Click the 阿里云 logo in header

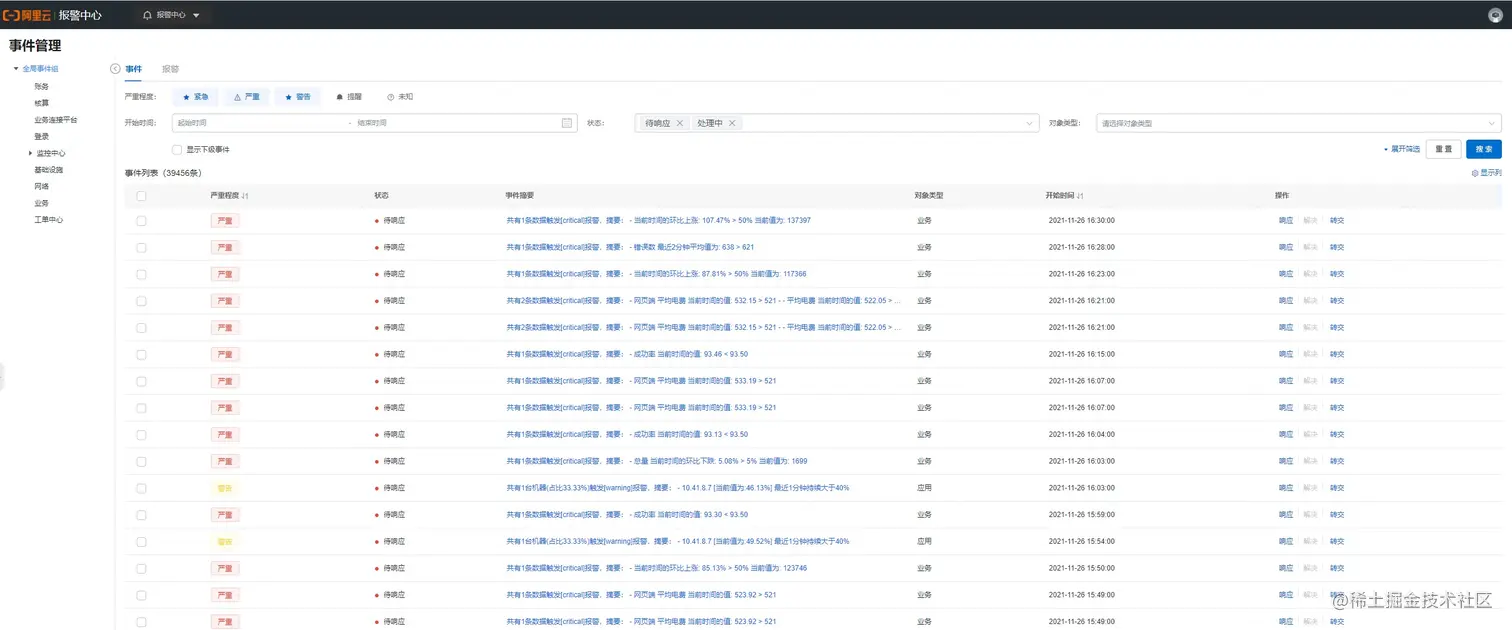(27, 15)
